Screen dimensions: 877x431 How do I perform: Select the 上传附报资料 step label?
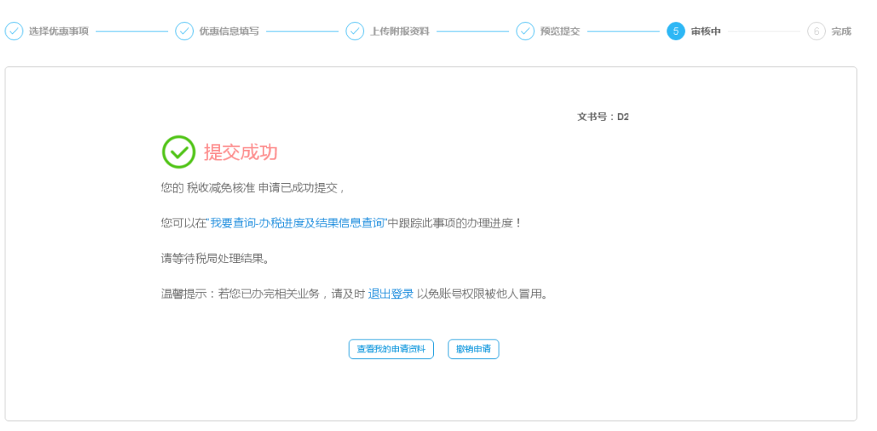click(x=399, y=31)
